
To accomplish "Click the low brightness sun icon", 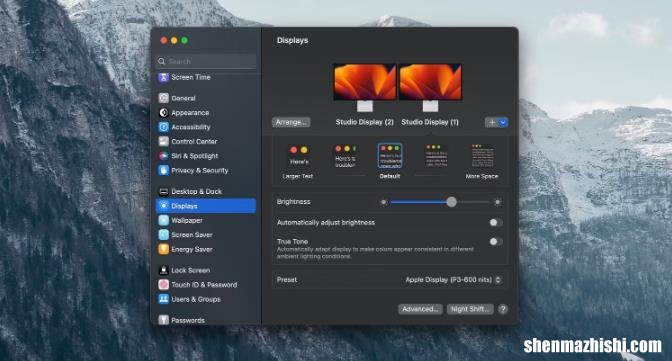I will [384, 202].
